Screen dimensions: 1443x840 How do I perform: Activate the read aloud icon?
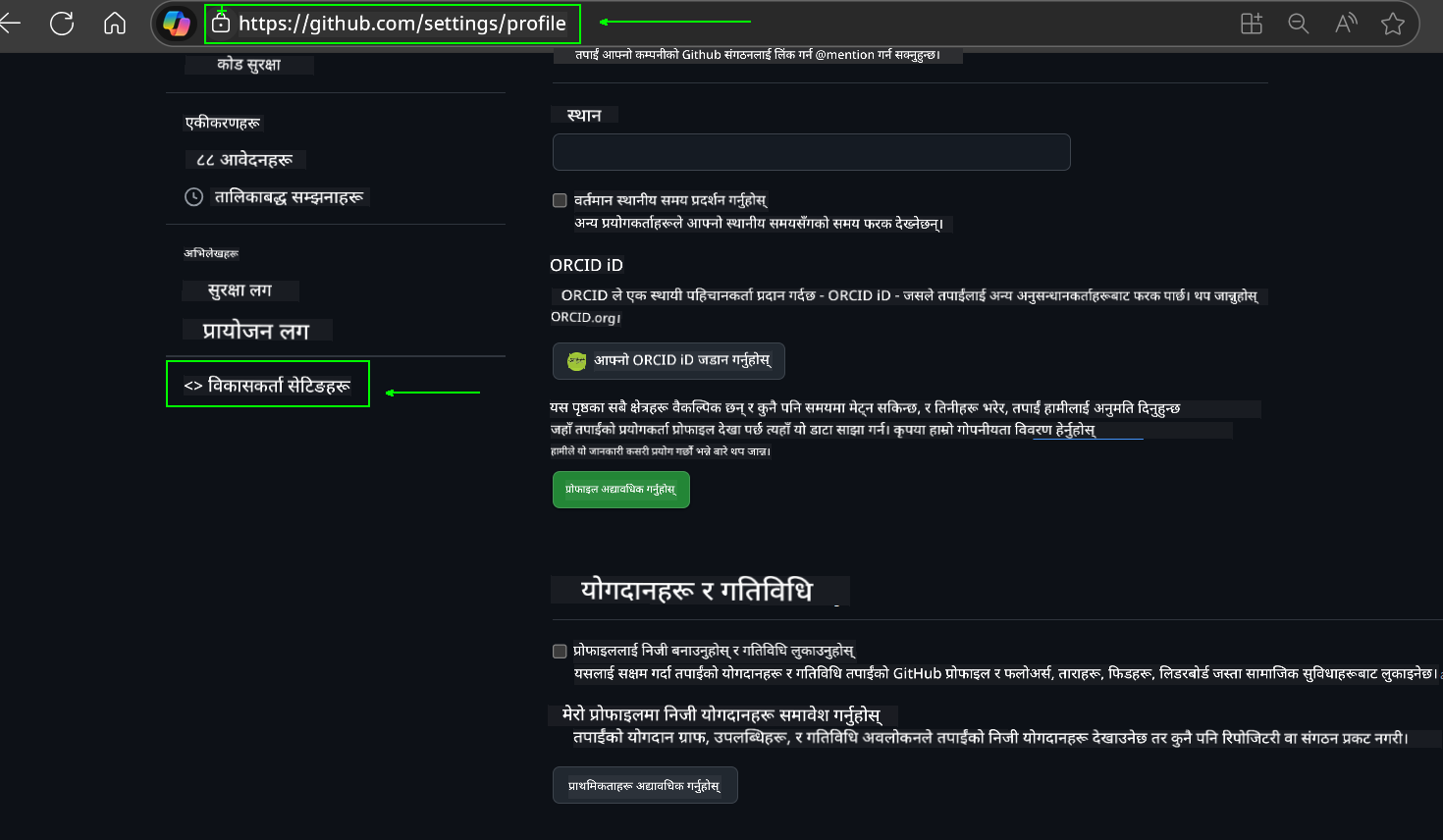tap(1346, 24)
